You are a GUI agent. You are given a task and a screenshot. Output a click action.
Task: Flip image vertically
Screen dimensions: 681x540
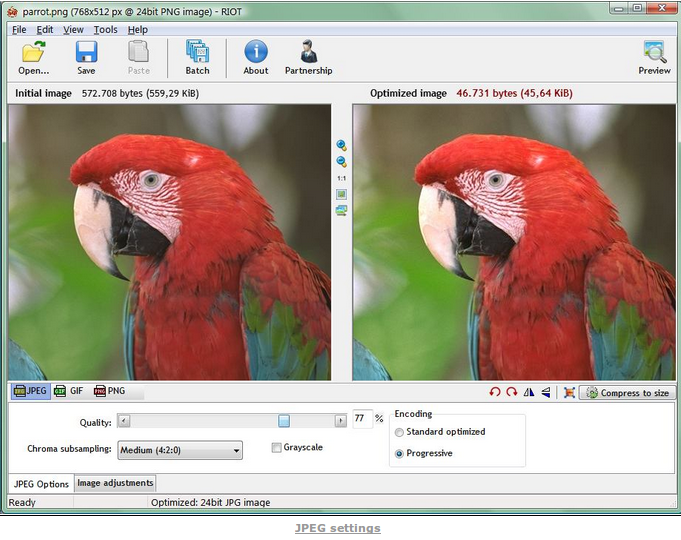click(546, 392)
